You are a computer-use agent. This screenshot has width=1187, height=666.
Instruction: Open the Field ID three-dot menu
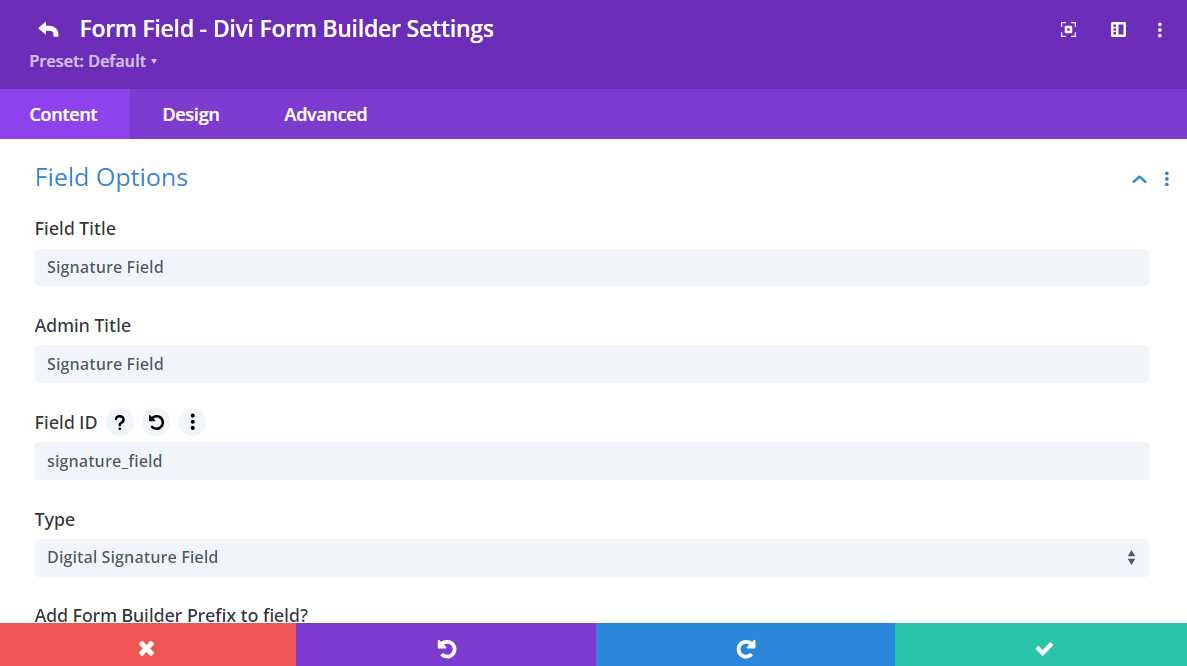[192, 422]
